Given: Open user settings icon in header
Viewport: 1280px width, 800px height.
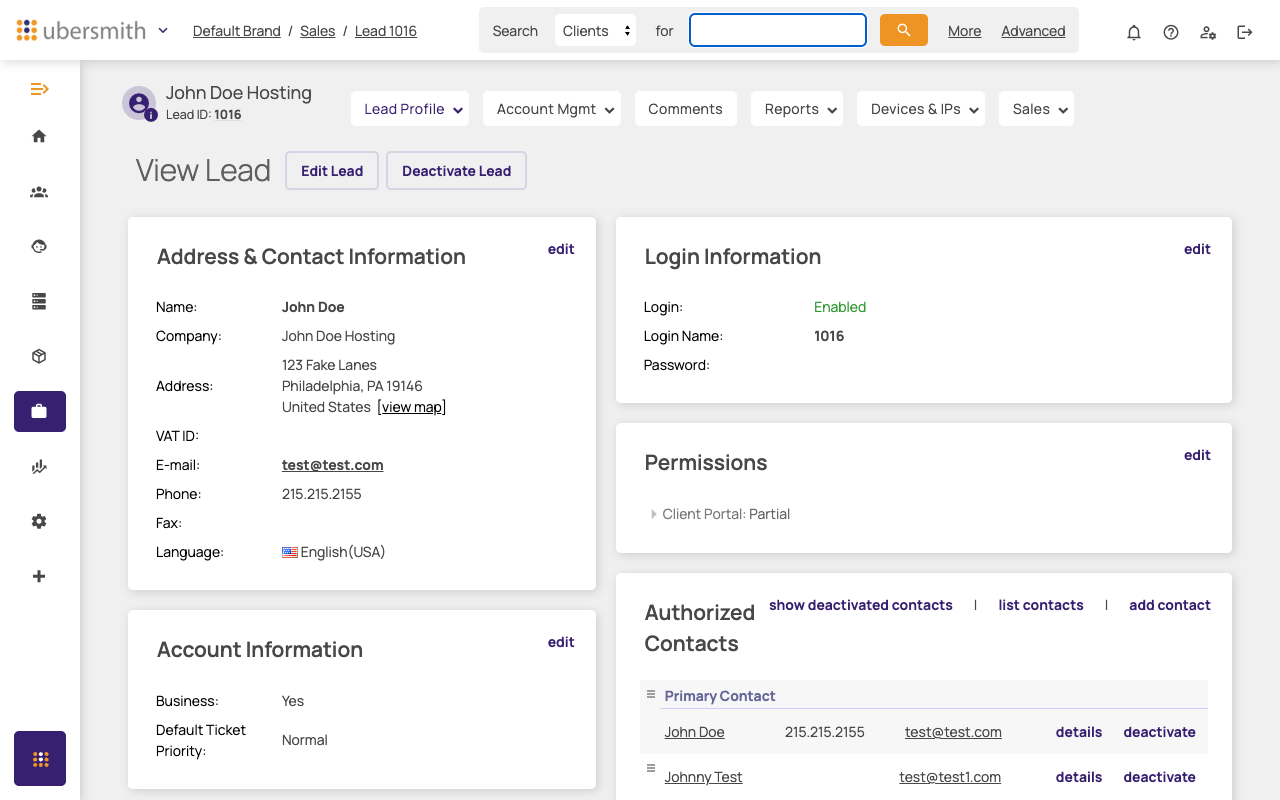Looking at the screenshot, I should 1208,32.
